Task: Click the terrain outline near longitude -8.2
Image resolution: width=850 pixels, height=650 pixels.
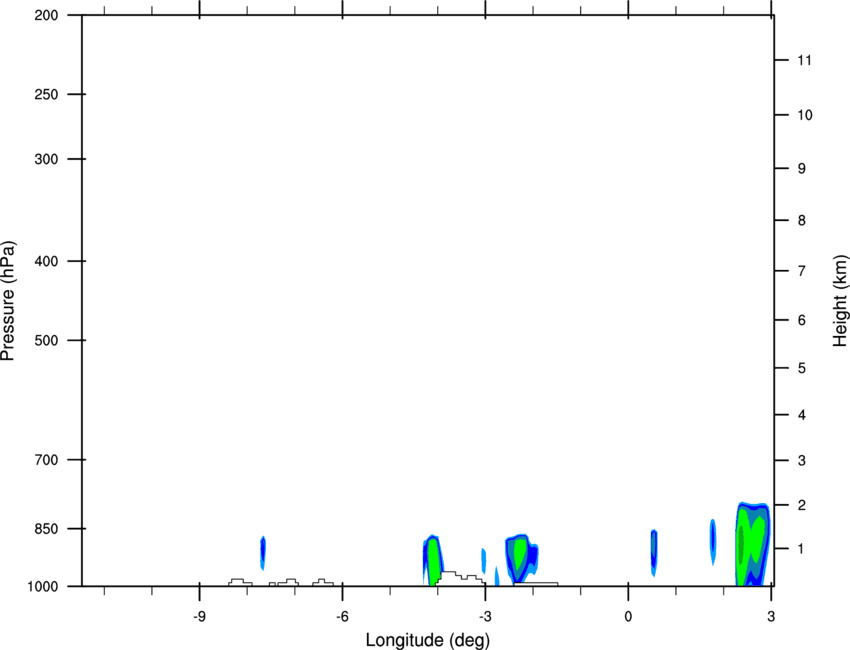Action: tap(240, 582)
